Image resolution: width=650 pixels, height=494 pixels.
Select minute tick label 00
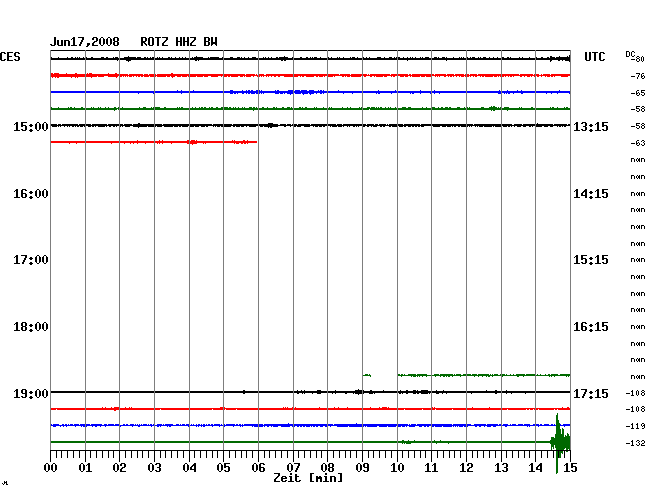pyautogui.click(x=51, y=468)
